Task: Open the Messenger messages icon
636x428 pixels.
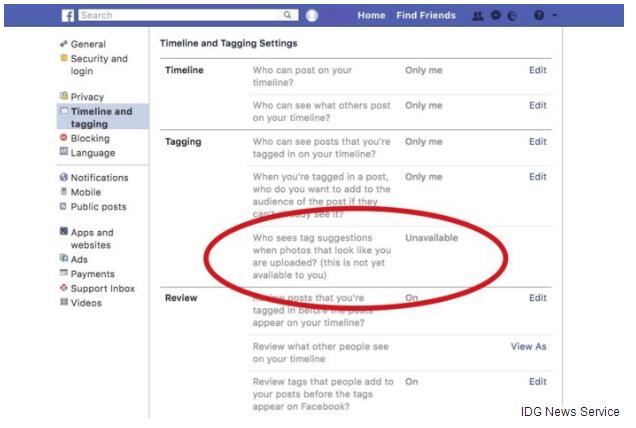Action: [x=495, y=15]
